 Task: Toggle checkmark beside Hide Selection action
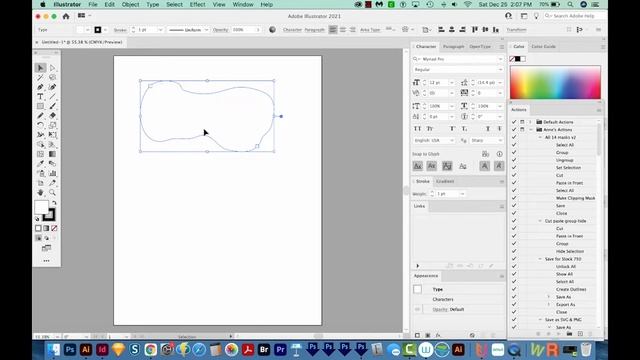(514, 251)
